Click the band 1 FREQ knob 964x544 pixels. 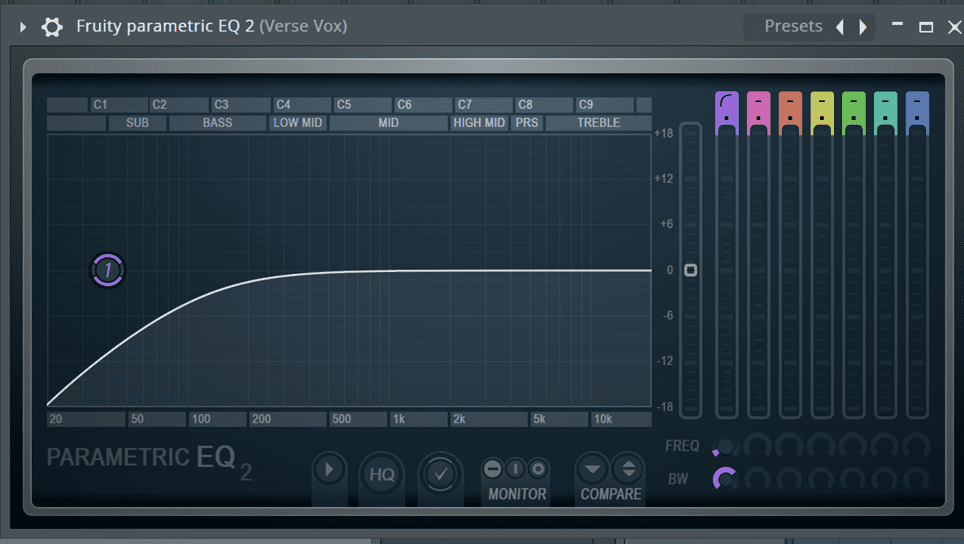point(725,446)
